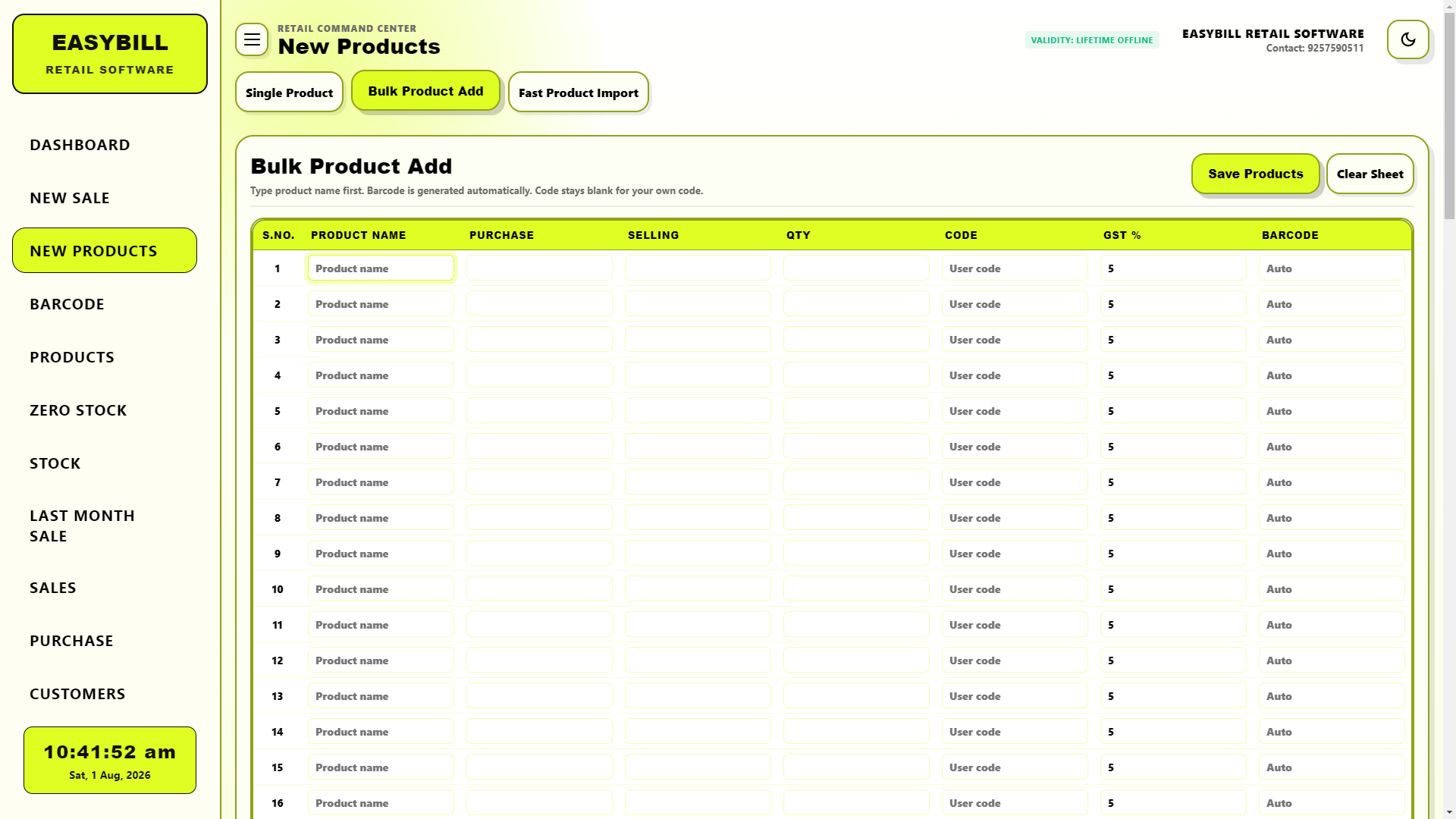Viewport: 1456px width, 819px height.
Task: Open the Fast Product Import tab
Action: pos(578,93)
